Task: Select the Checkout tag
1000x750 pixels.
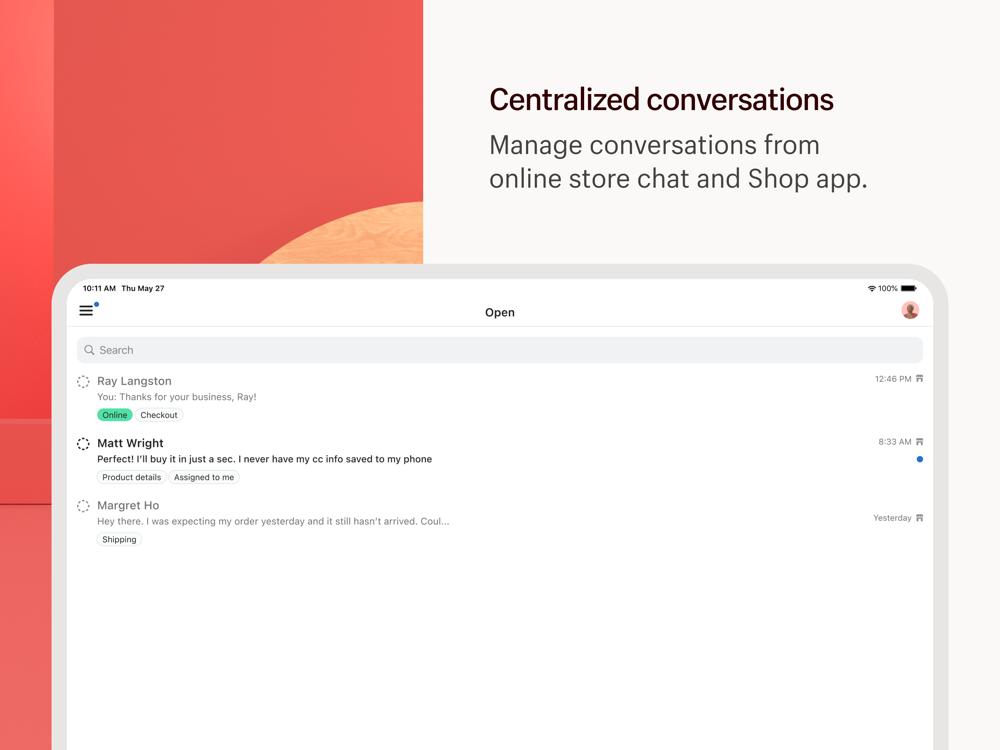Action: click(159, 415)
